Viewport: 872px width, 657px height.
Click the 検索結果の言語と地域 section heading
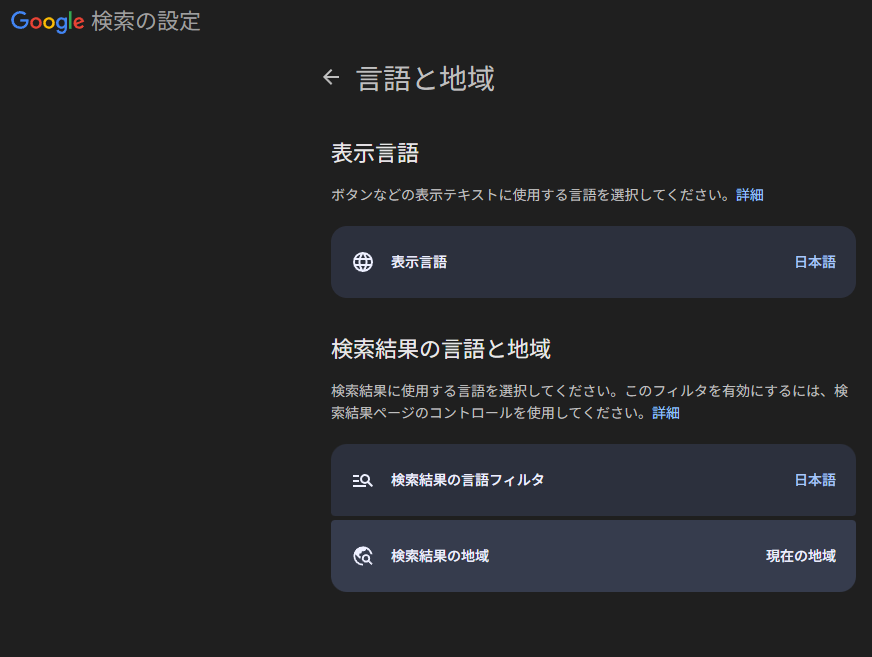(x=441, y=349)
